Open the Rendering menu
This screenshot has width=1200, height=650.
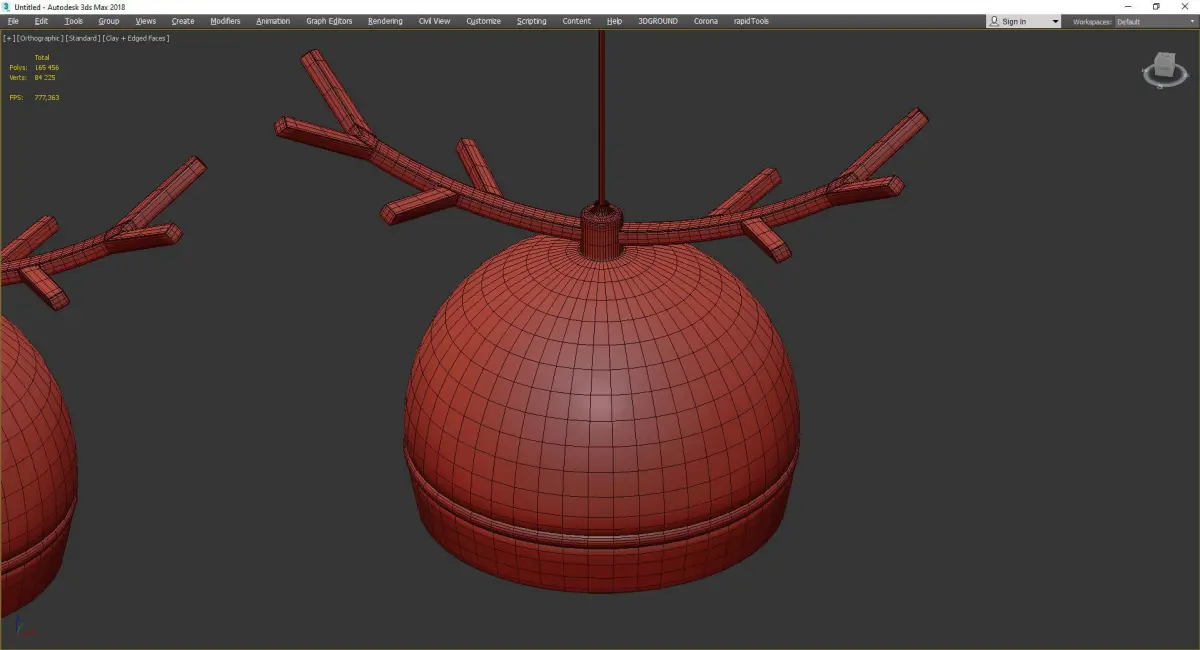coord(385,21)
